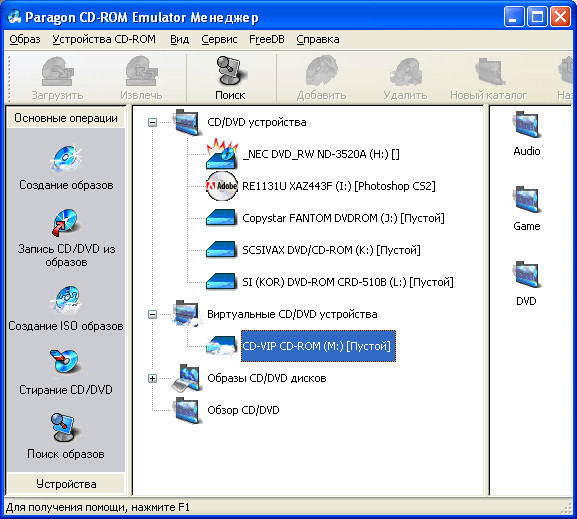The image size is (577, 519).
Task: Click the SI (KOR) DVD-ROM drive icon
Action: (221, 282)
